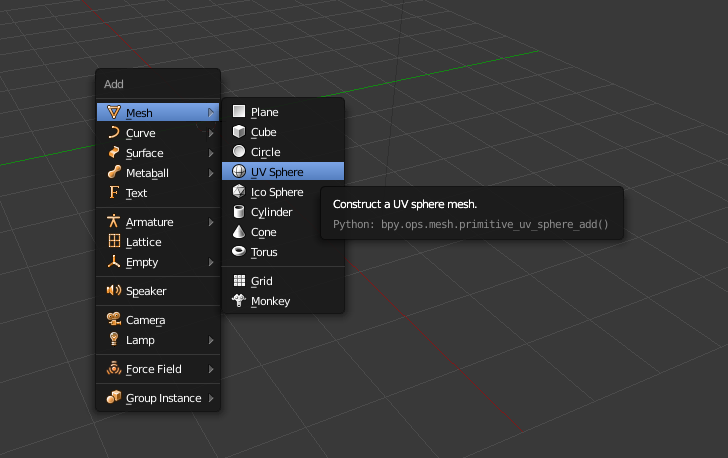The height and width of the screenshot is (458, 728).
Task: Open the Curve menu entry
Action: pos(158,133)
